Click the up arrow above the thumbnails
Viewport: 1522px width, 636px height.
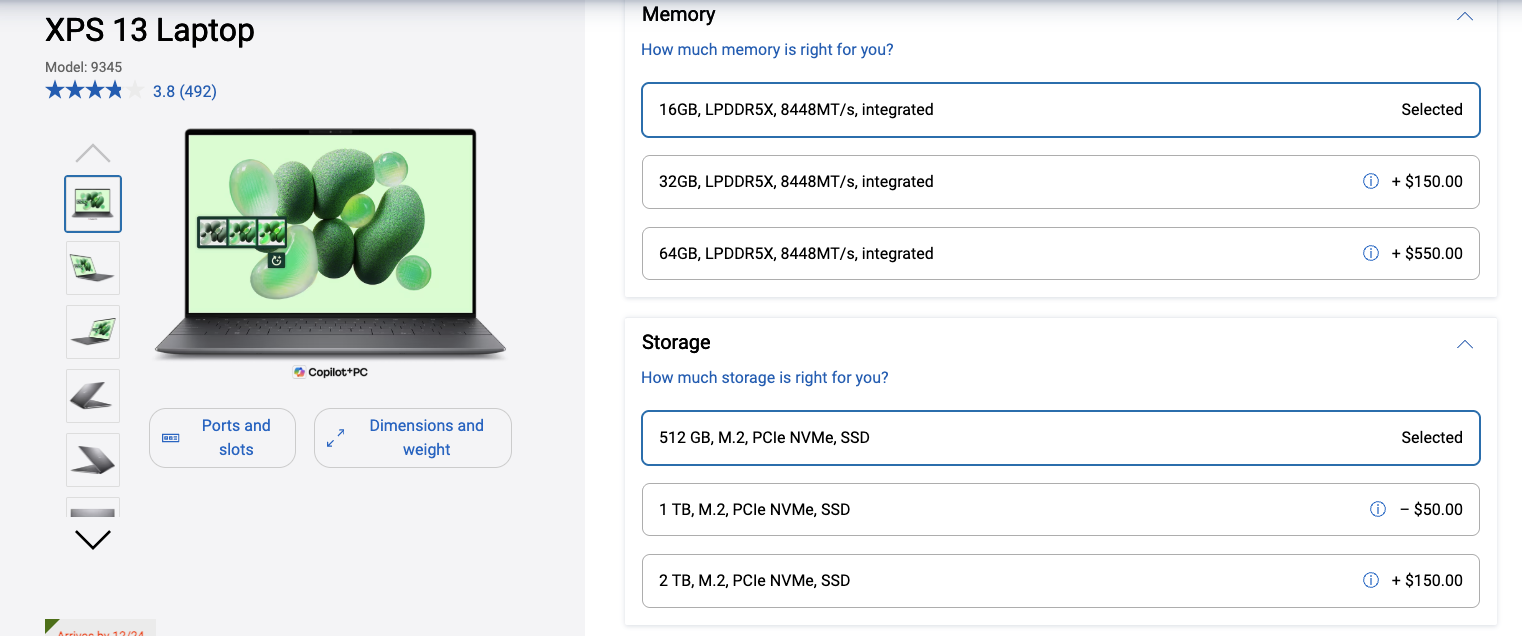[x=92, y=152]
